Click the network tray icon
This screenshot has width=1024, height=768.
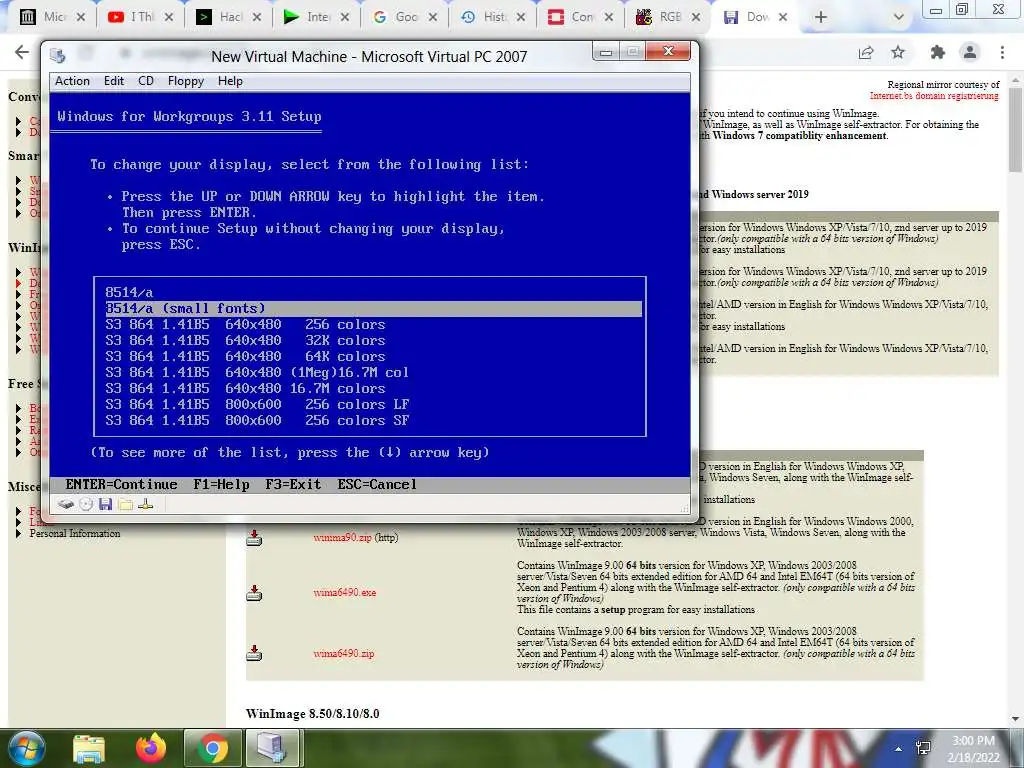923,748
